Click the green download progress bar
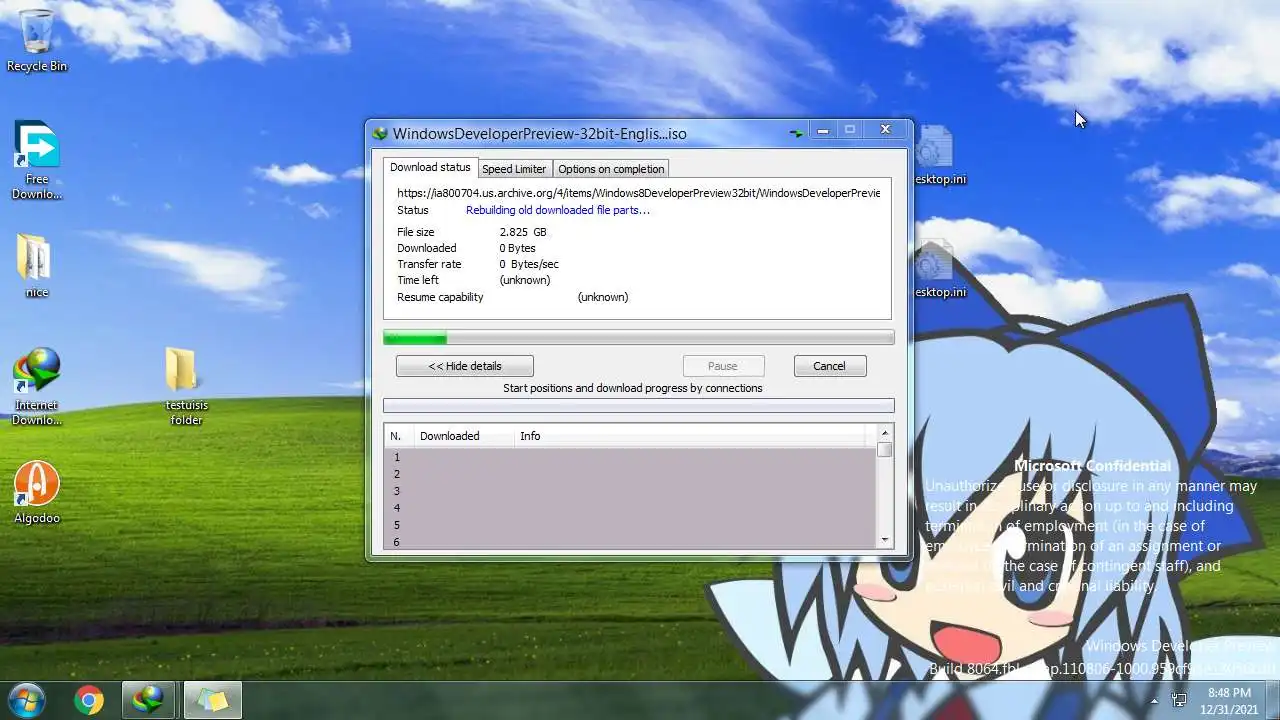Image resolution: width=1280 pixels, height=720 pixels. tap(639, 338)
